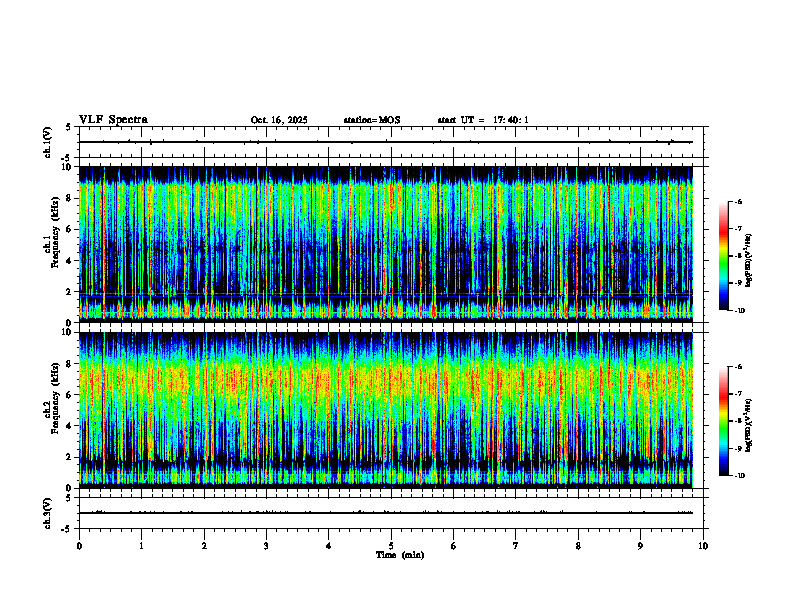The image size is (792, 612).
Task: Click time axis tick label "9"
Action: tap(640, 546)
